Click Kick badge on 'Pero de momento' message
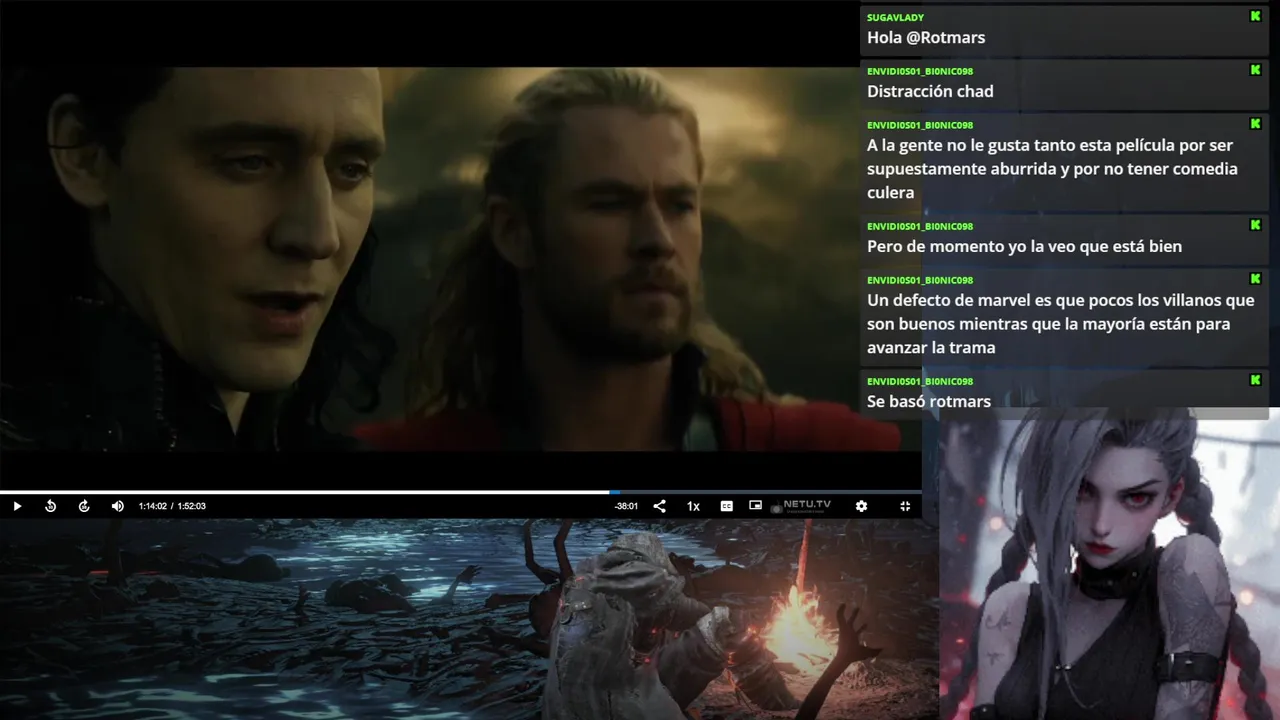This screenshot has width=1280, height=720. click(x=1255, y=225)
